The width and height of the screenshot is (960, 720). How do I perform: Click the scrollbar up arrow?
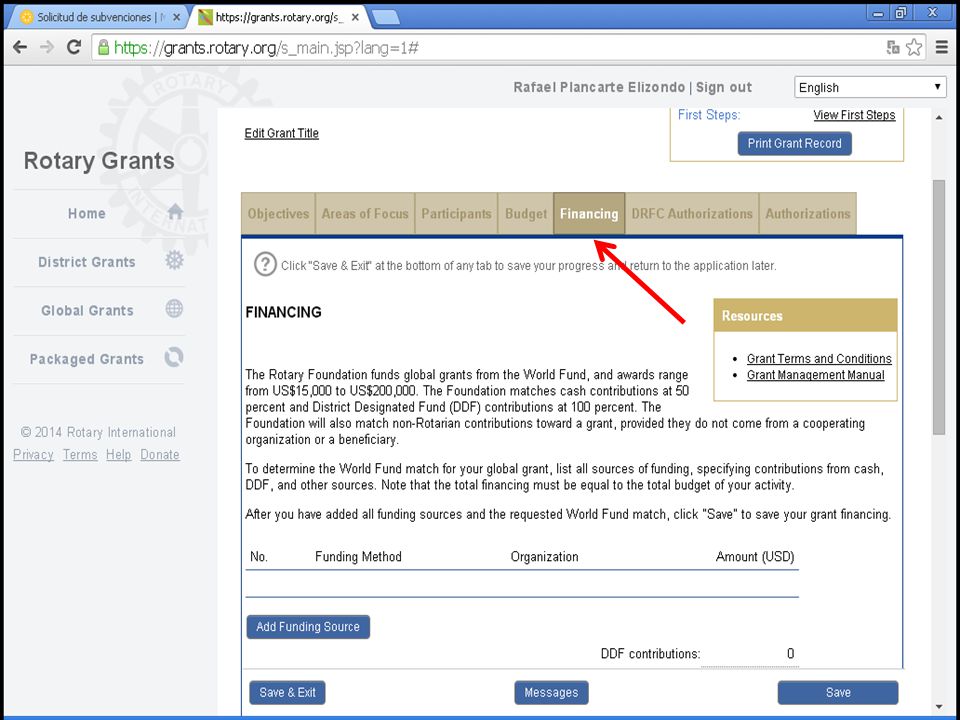(939, 117)
